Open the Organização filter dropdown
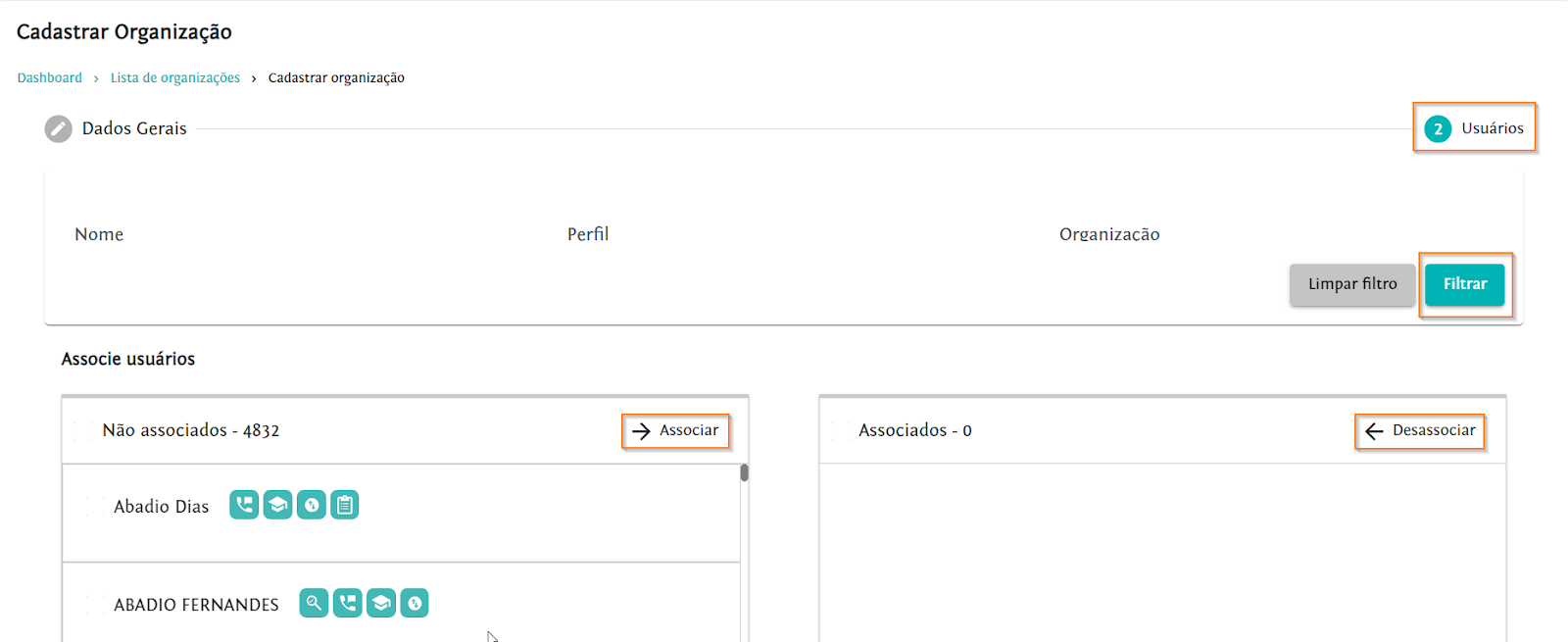The image size is (1568, 642). 1274,235
